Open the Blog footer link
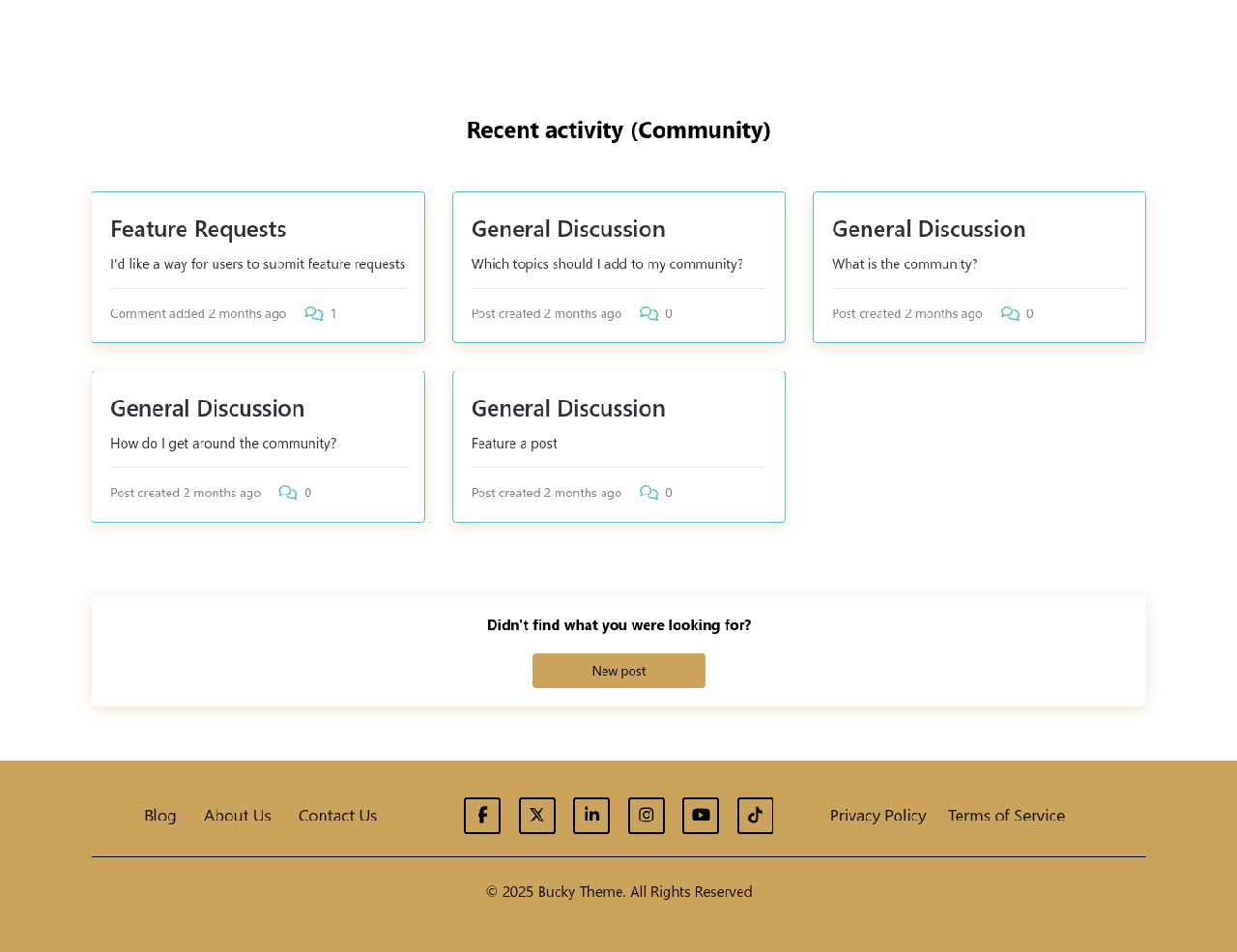The width and height of the screenshot is (1237, 952). tap(160, 816)
